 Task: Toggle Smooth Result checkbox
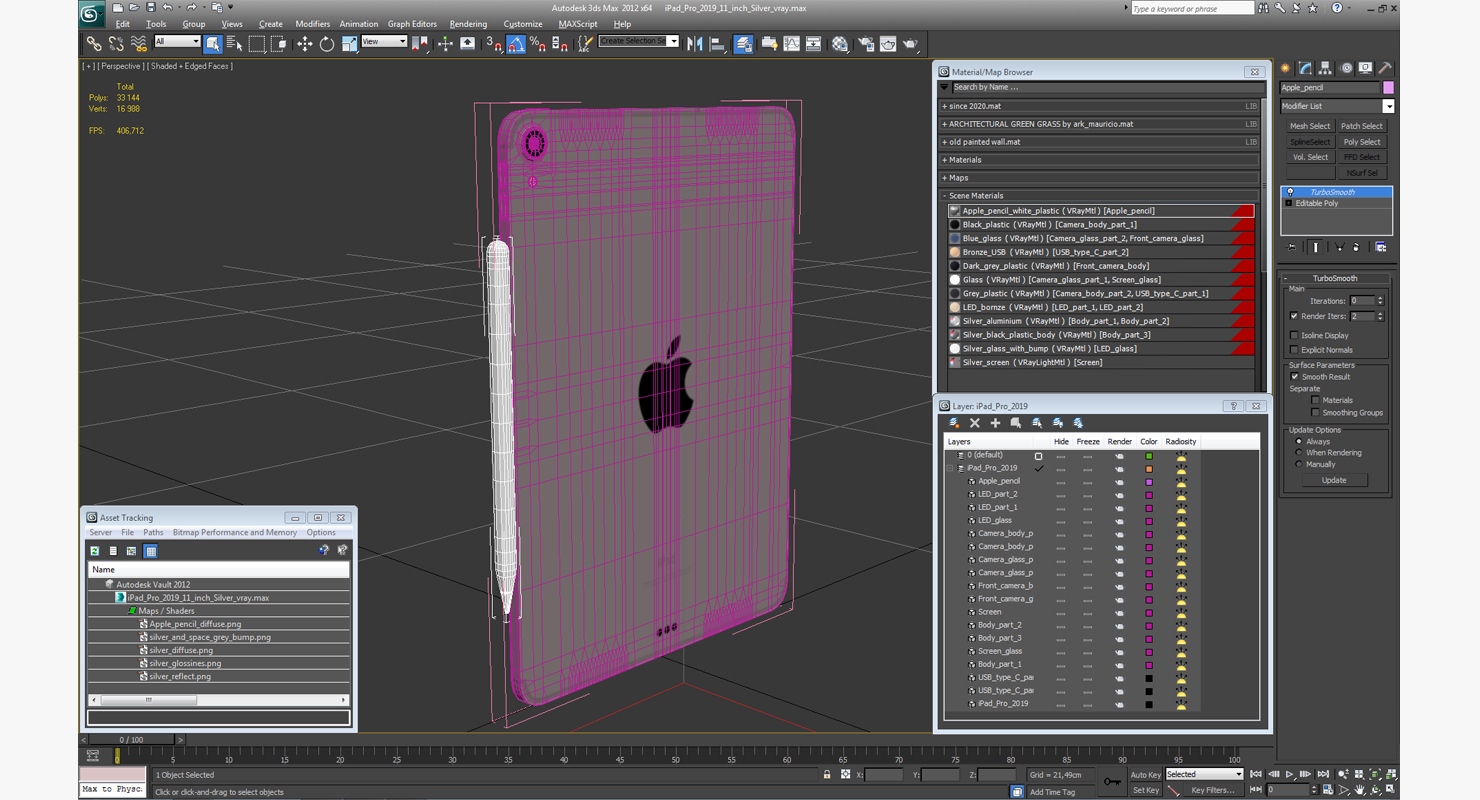(1295, 377)
